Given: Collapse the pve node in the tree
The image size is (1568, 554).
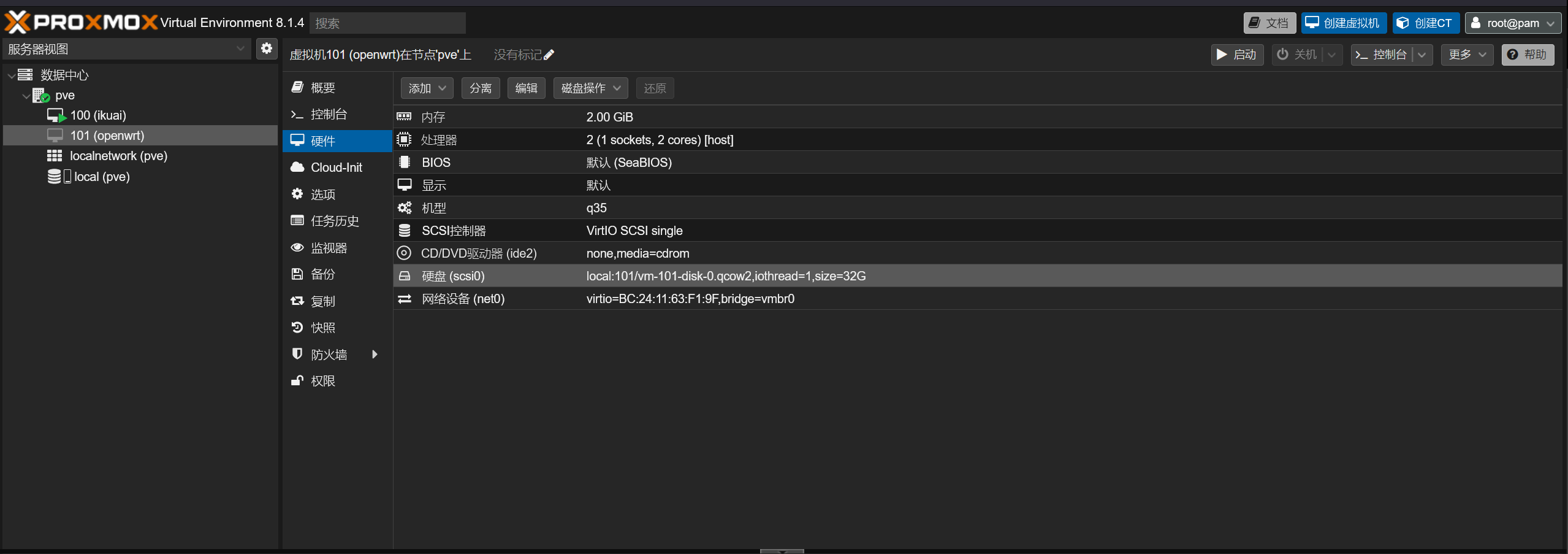Looking at the screenshot, I should click(x=26, y=96).
